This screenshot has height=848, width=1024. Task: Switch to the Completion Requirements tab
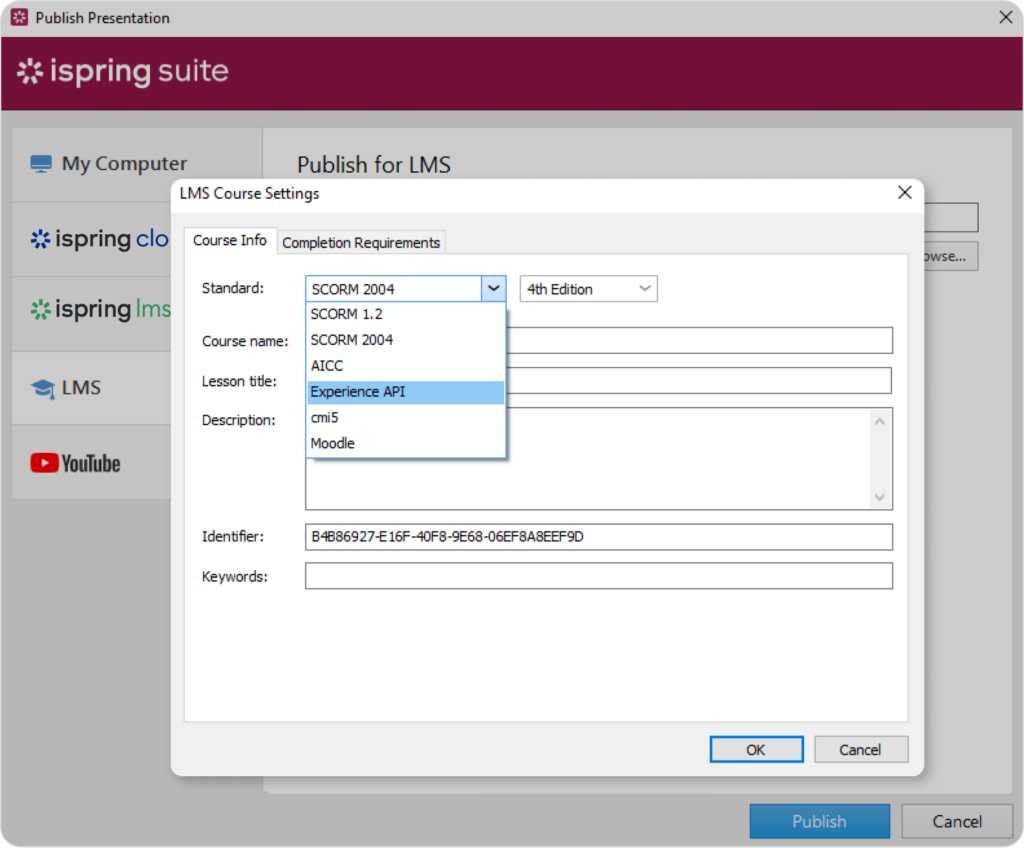click(x=361, y=242)
